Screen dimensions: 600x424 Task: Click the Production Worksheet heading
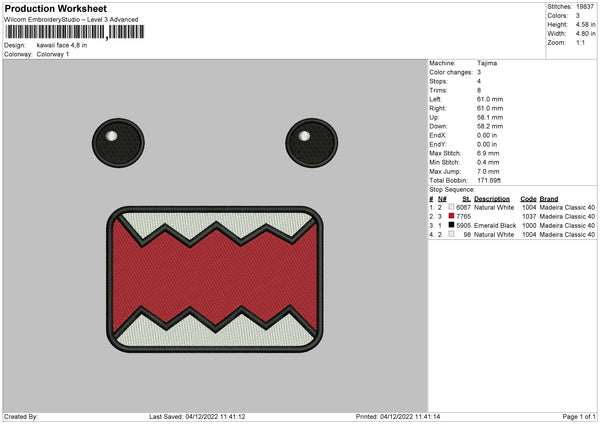54,9
